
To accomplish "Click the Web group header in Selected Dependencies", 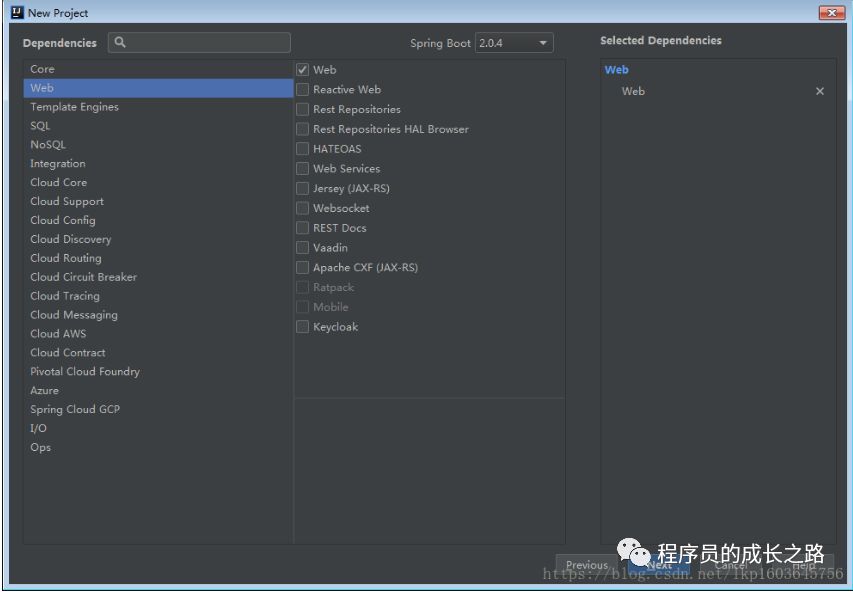I will click(616, 70).
